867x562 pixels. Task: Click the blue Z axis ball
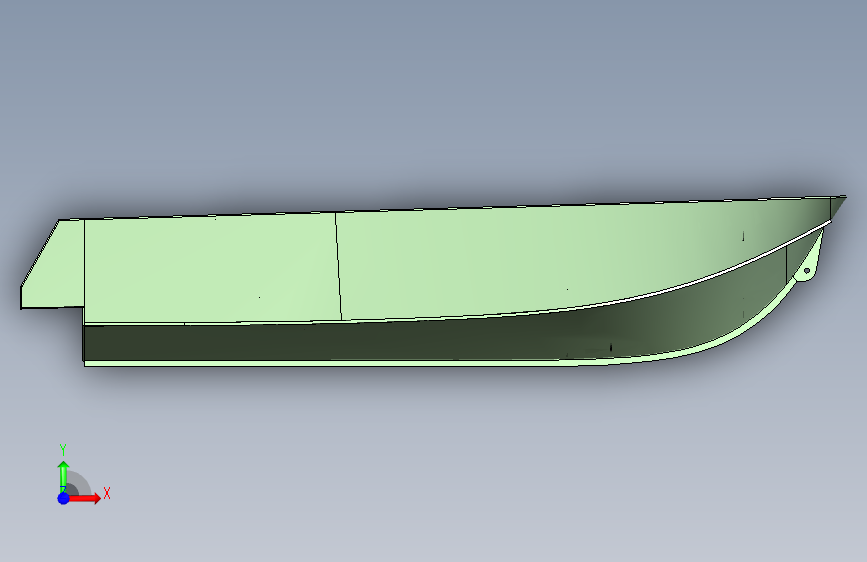(x=64, y=498)
